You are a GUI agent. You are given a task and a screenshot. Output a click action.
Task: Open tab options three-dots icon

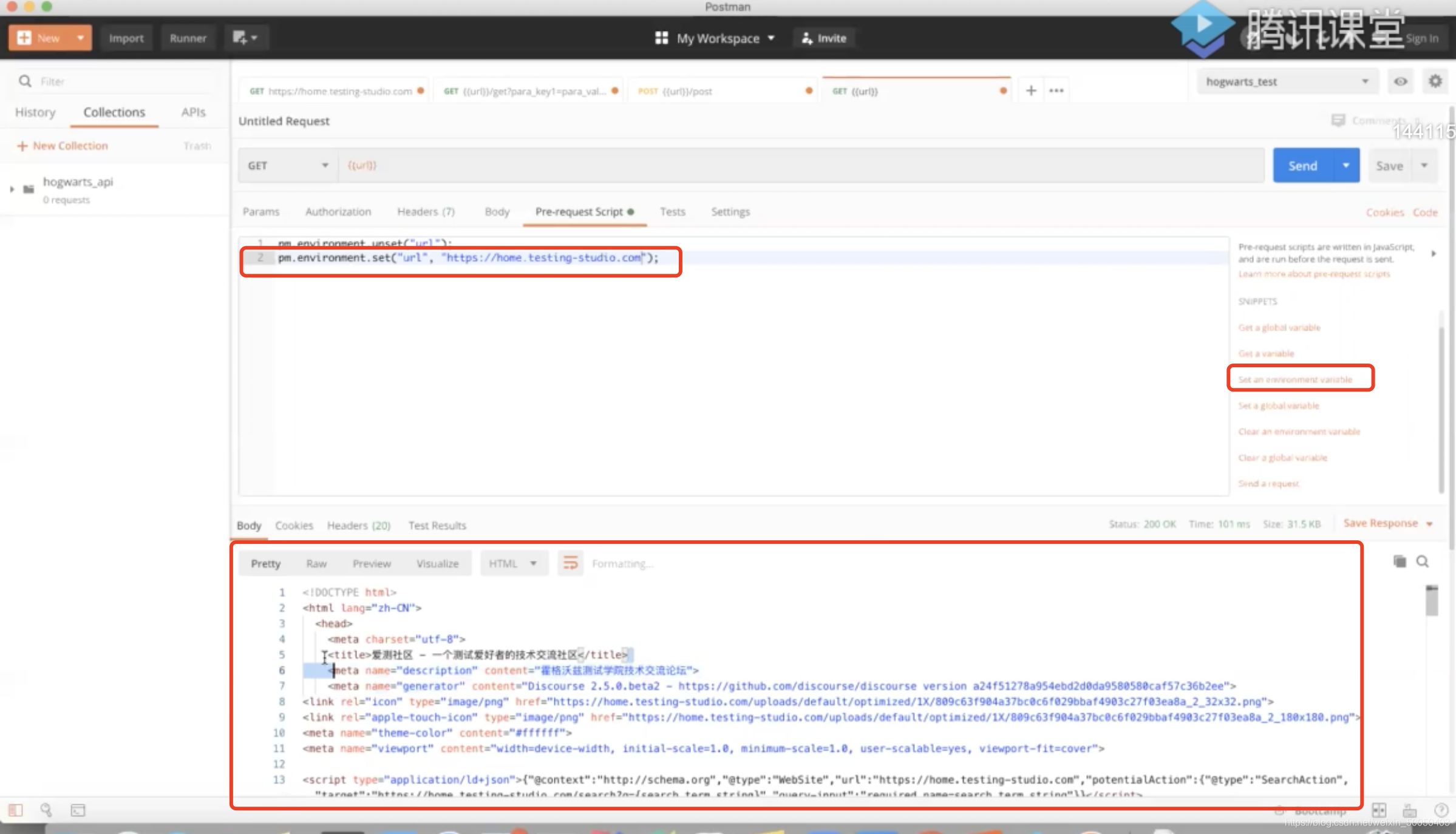point(1056,90)
